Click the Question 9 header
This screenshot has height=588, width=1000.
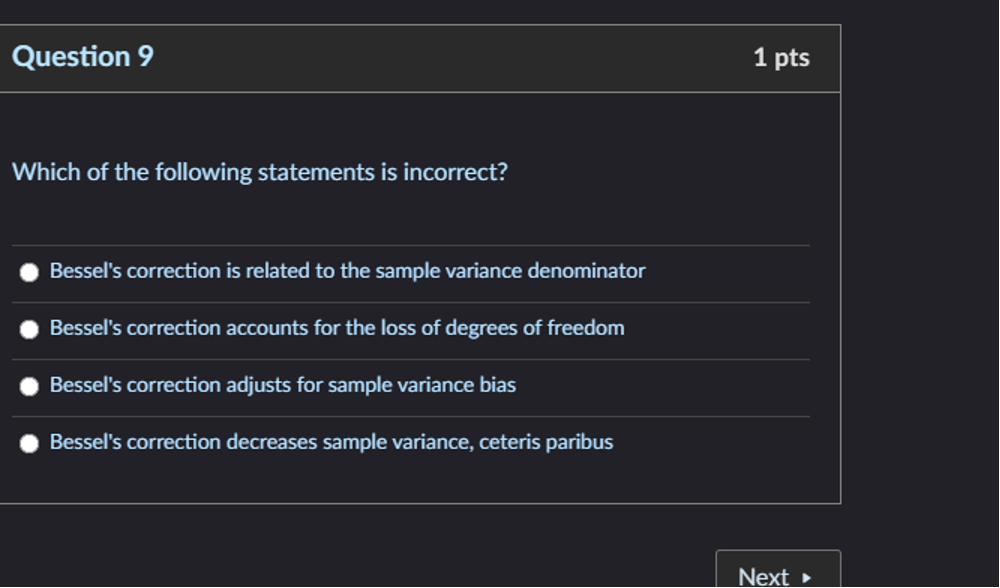pyautogui.click(x=82, y=56)
